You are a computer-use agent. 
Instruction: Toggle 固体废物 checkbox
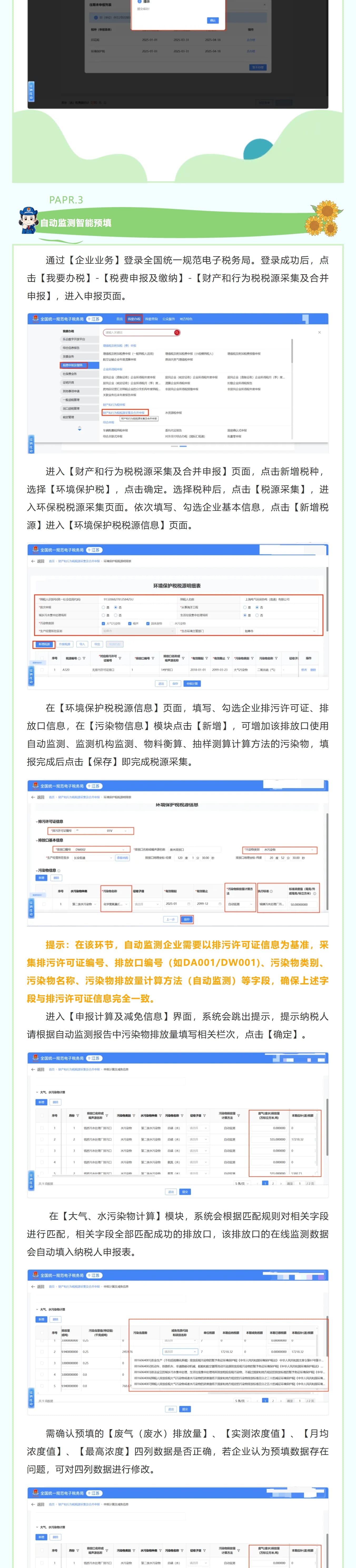(148, 624)
